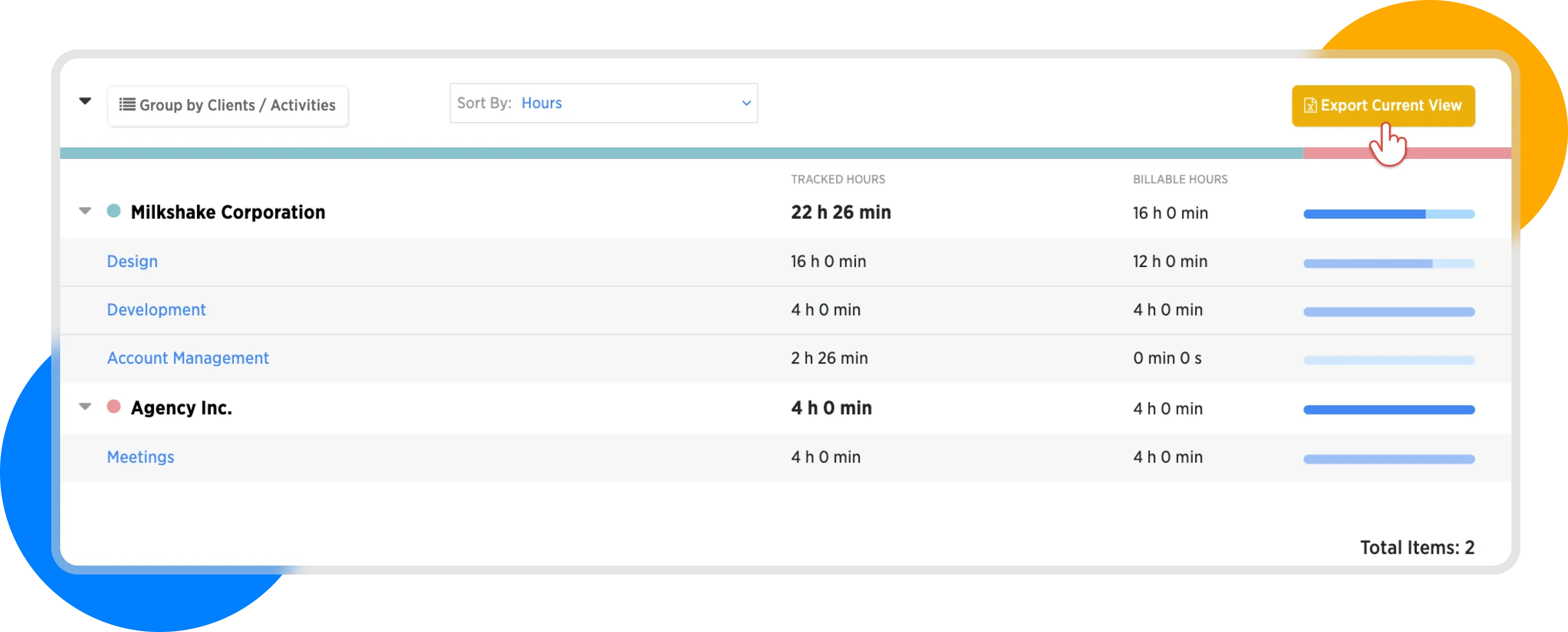This screenshot has width=1568, height=632.
Task: Click the pink segment of summary bar
Action: [1461, 154]
